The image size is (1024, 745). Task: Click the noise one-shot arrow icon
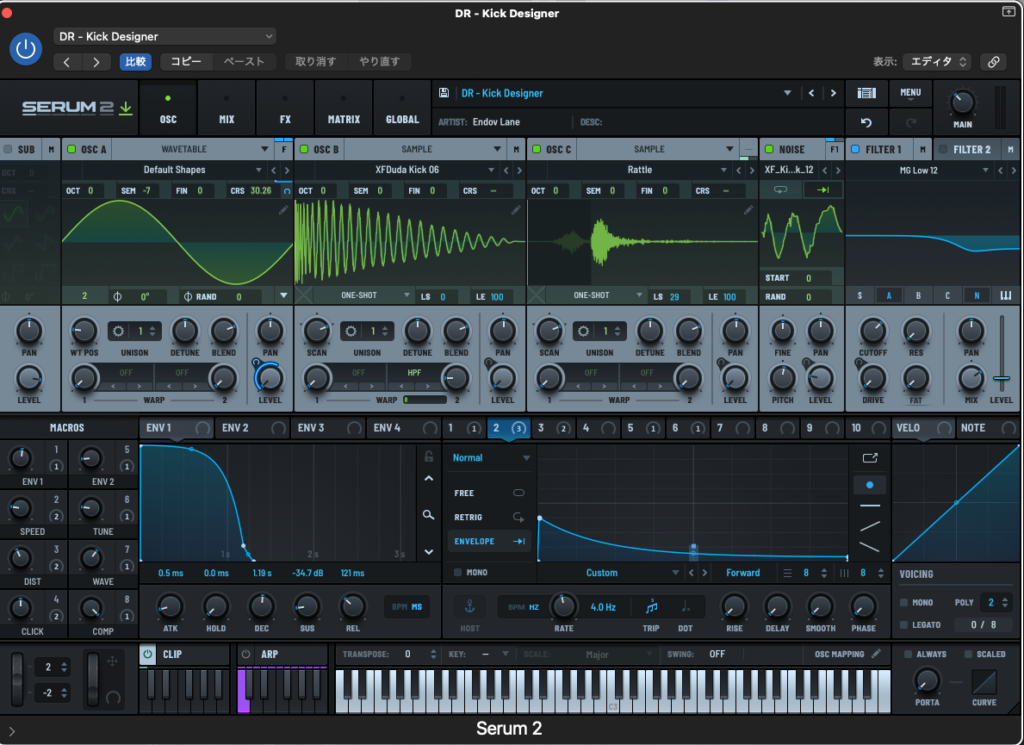pyautogui.click(x=823, y=190)
